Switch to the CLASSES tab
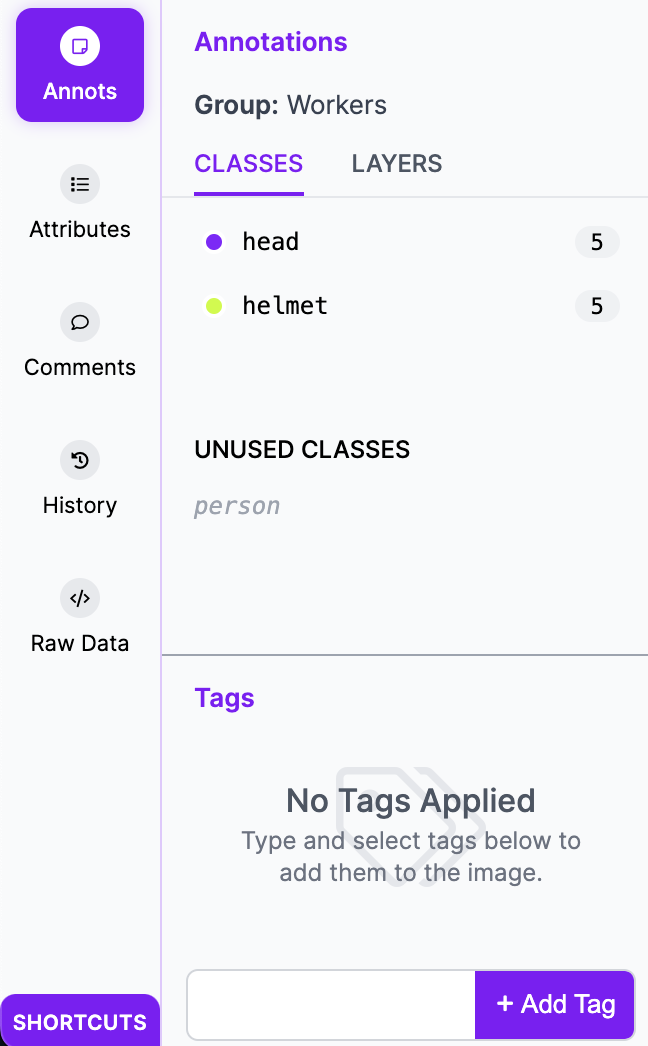648x1046 pixels. [248, 163]
